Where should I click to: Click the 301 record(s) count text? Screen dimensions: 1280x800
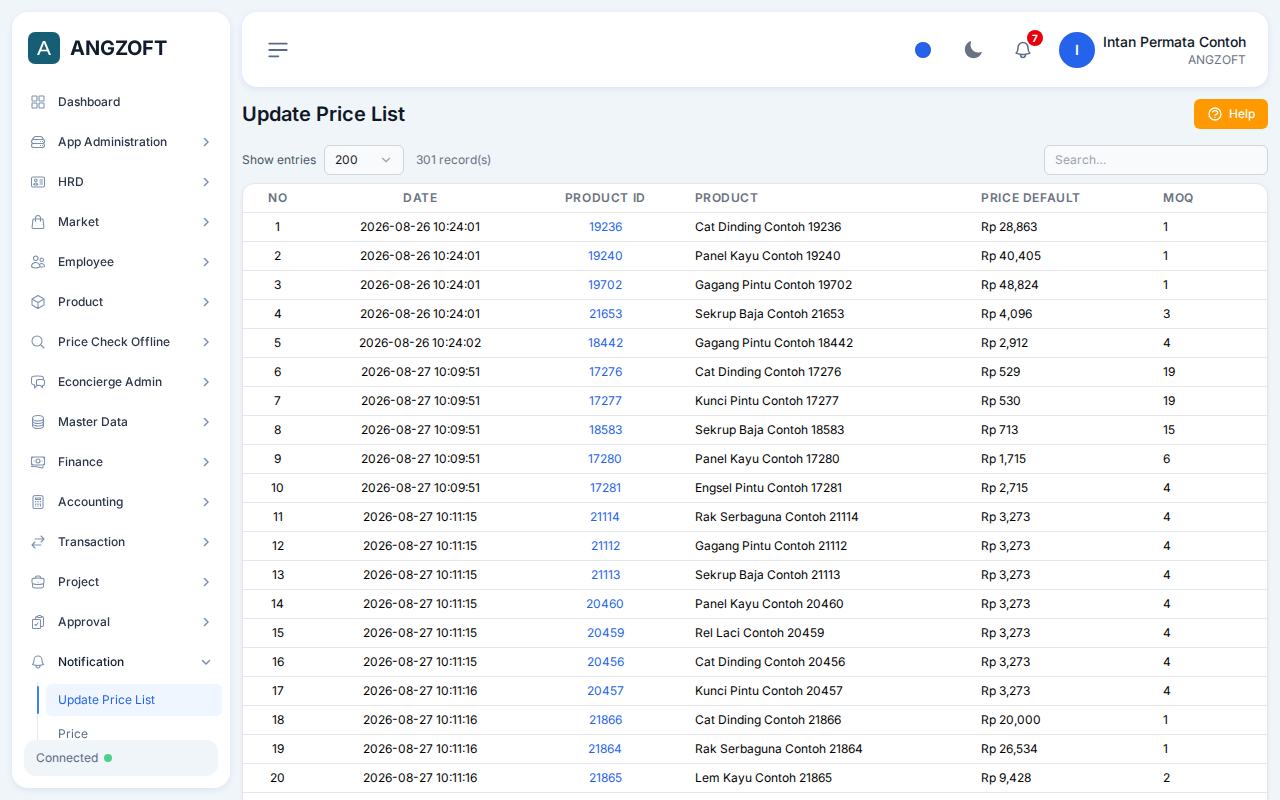[453, 160]
